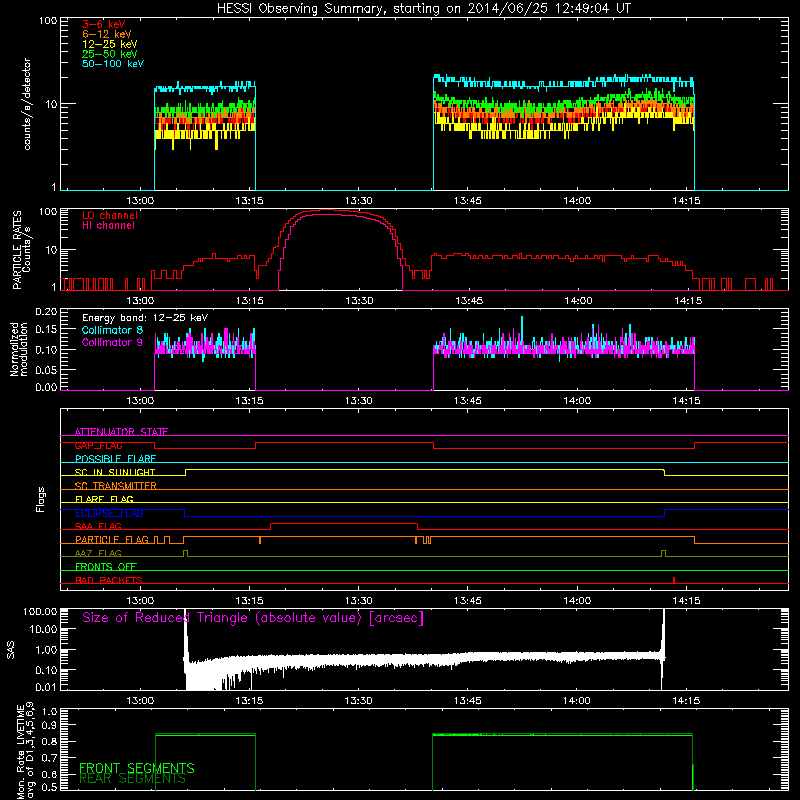Viewport: 800px width, 800px height.
Task: Click the 14:15 tick under the SAS plot
Action: (686, 701)
